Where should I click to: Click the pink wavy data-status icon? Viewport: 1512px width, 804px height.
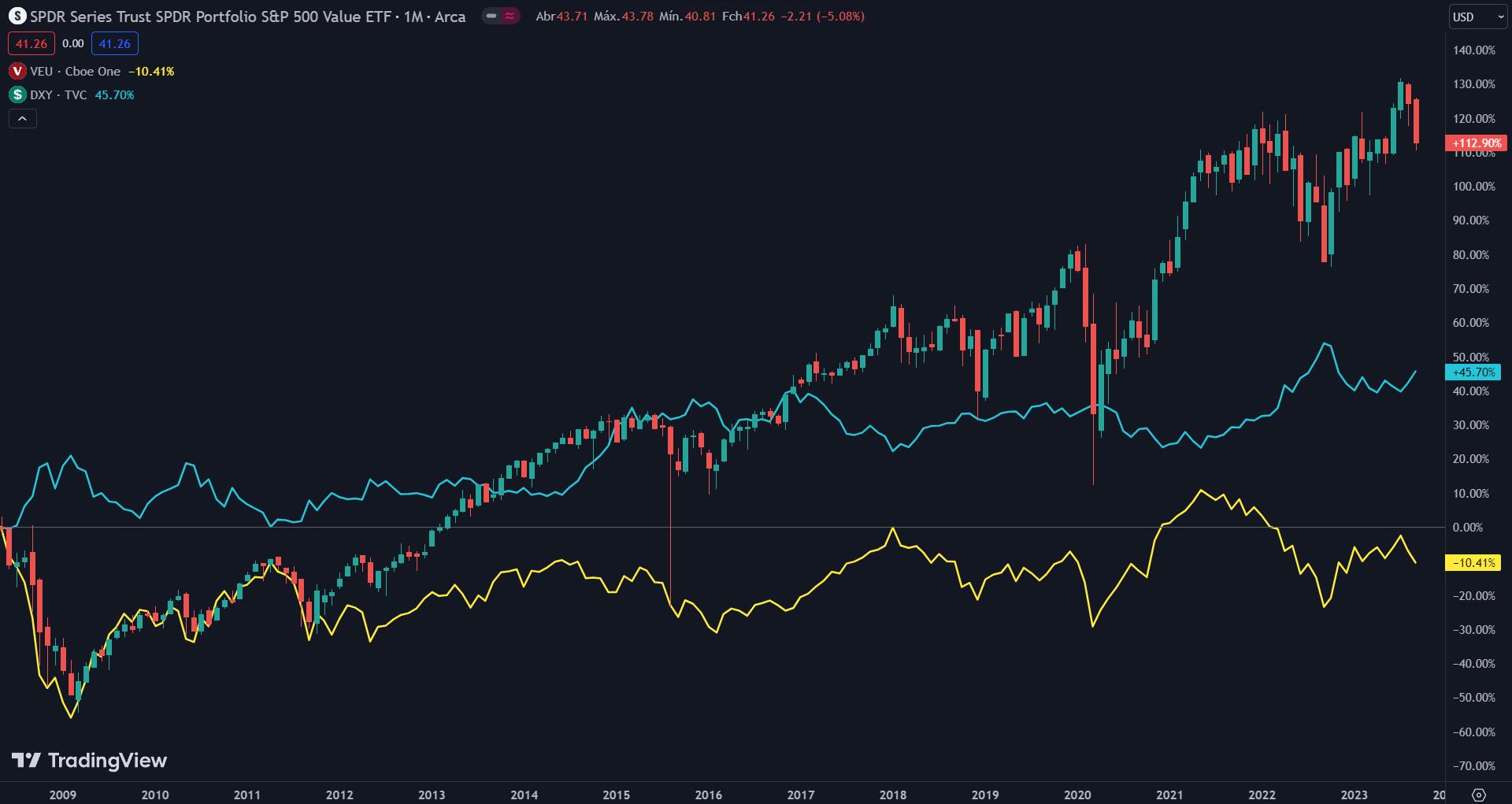(510, 16)
